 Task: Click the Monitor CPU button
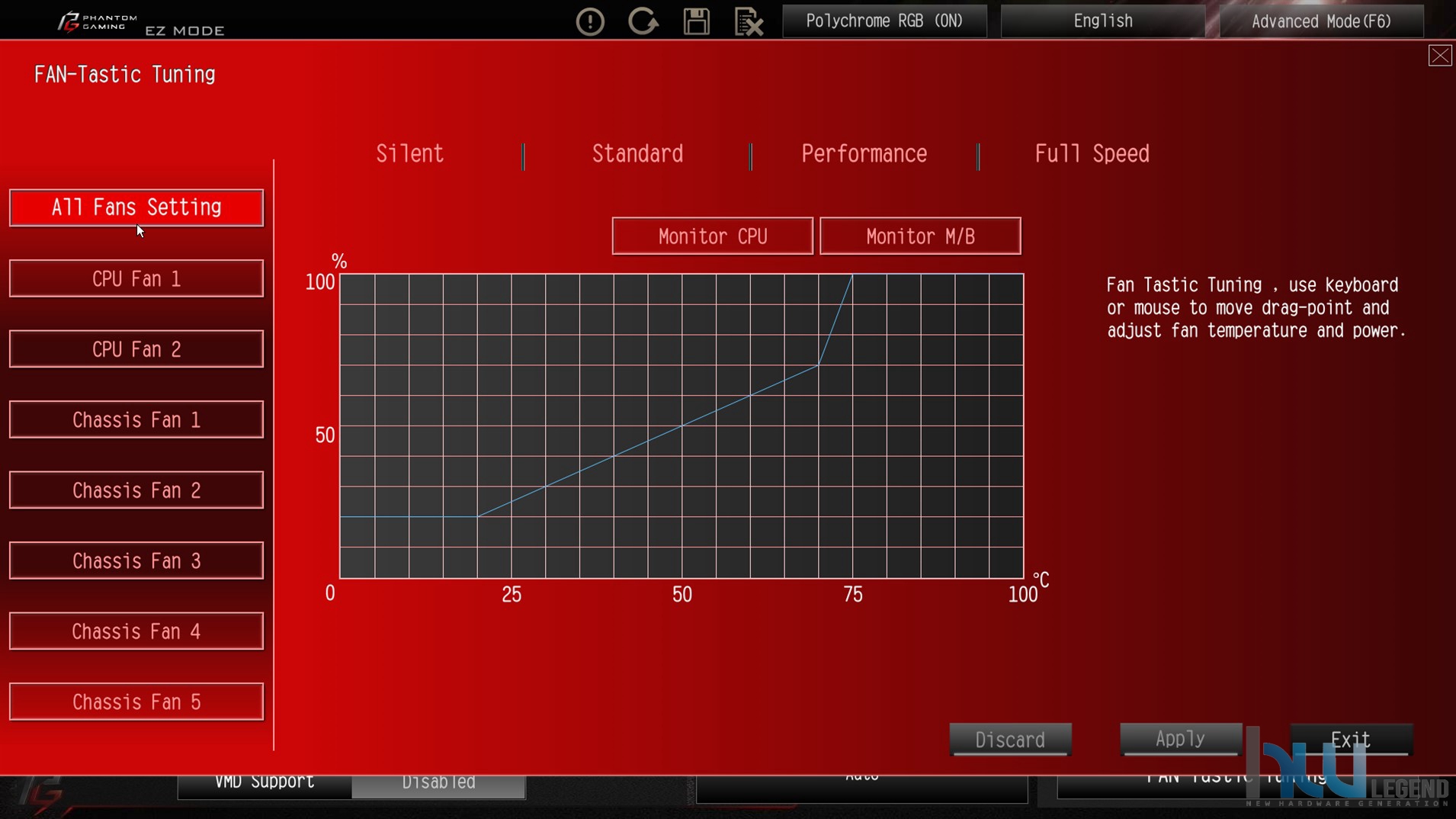[713, 236]
